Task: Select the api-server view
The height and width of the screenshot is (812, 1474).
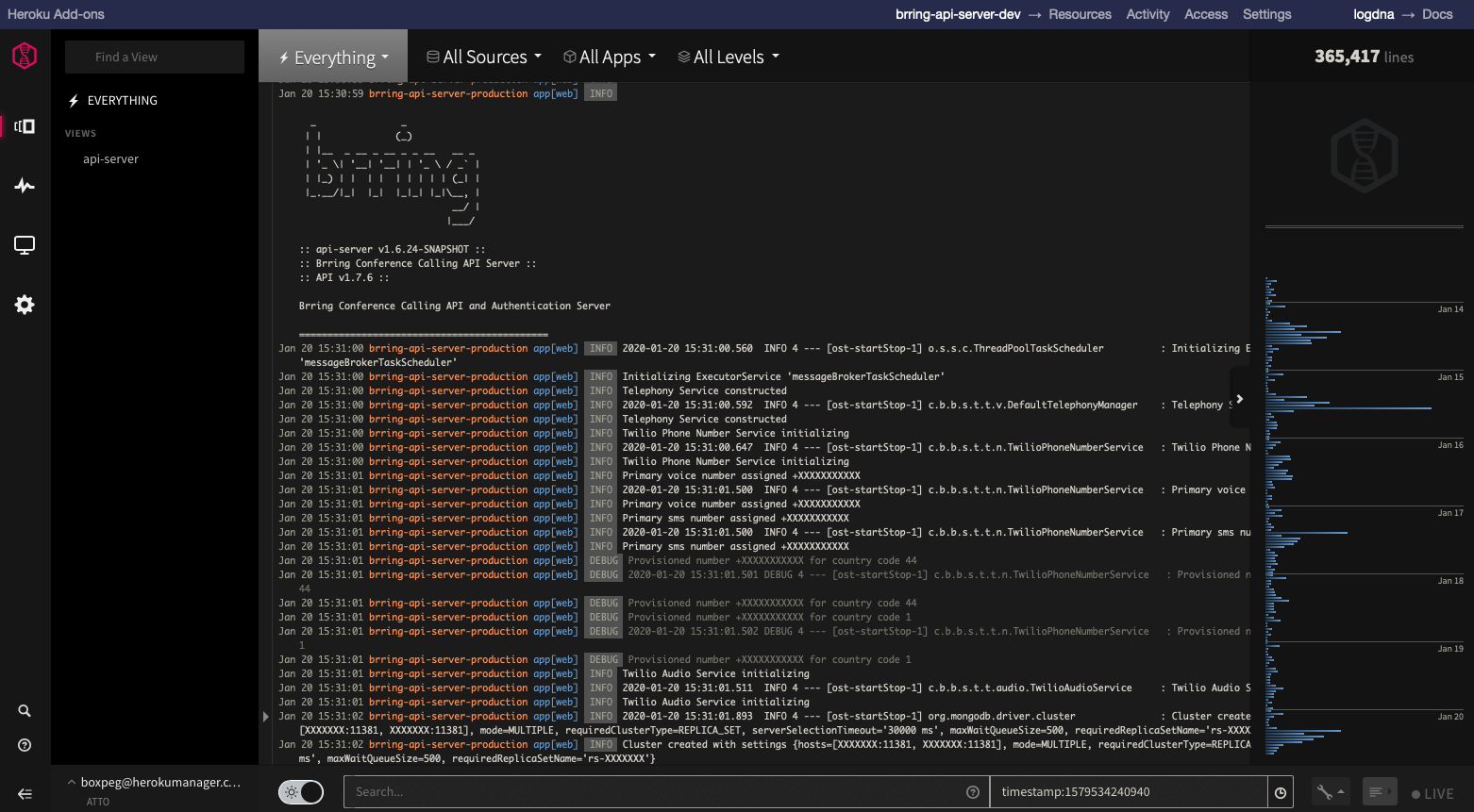Action: [110, 159]
